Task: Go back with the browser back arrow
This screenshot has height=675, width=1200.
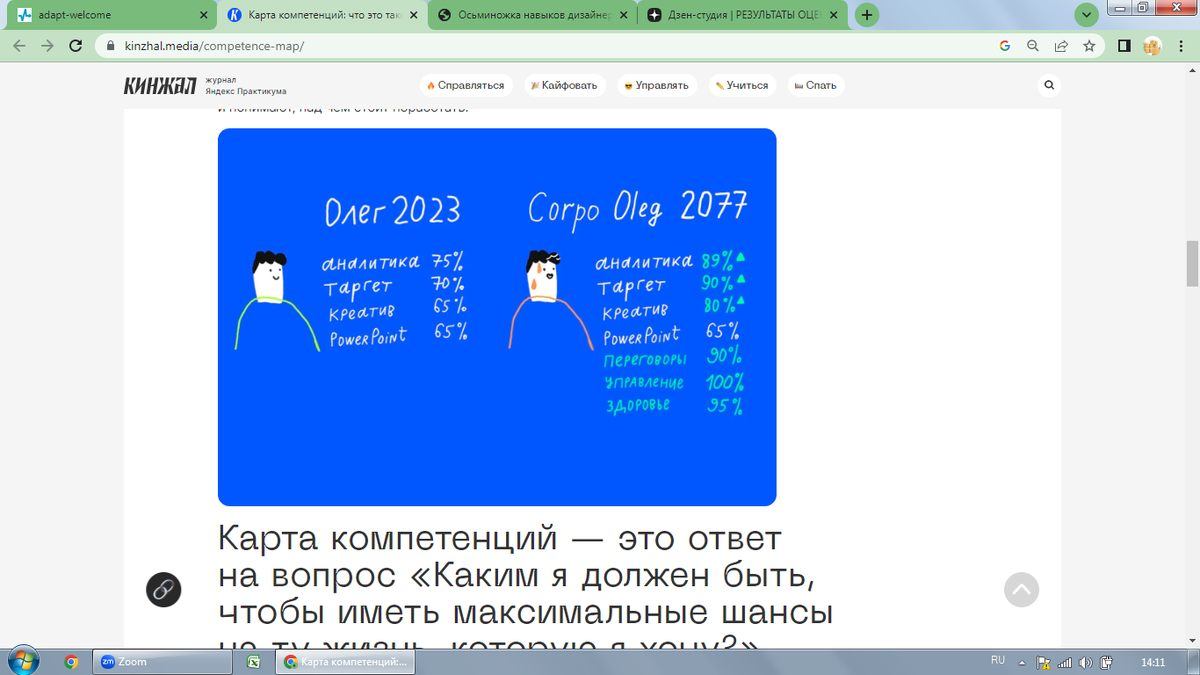Action: [19, 46]
